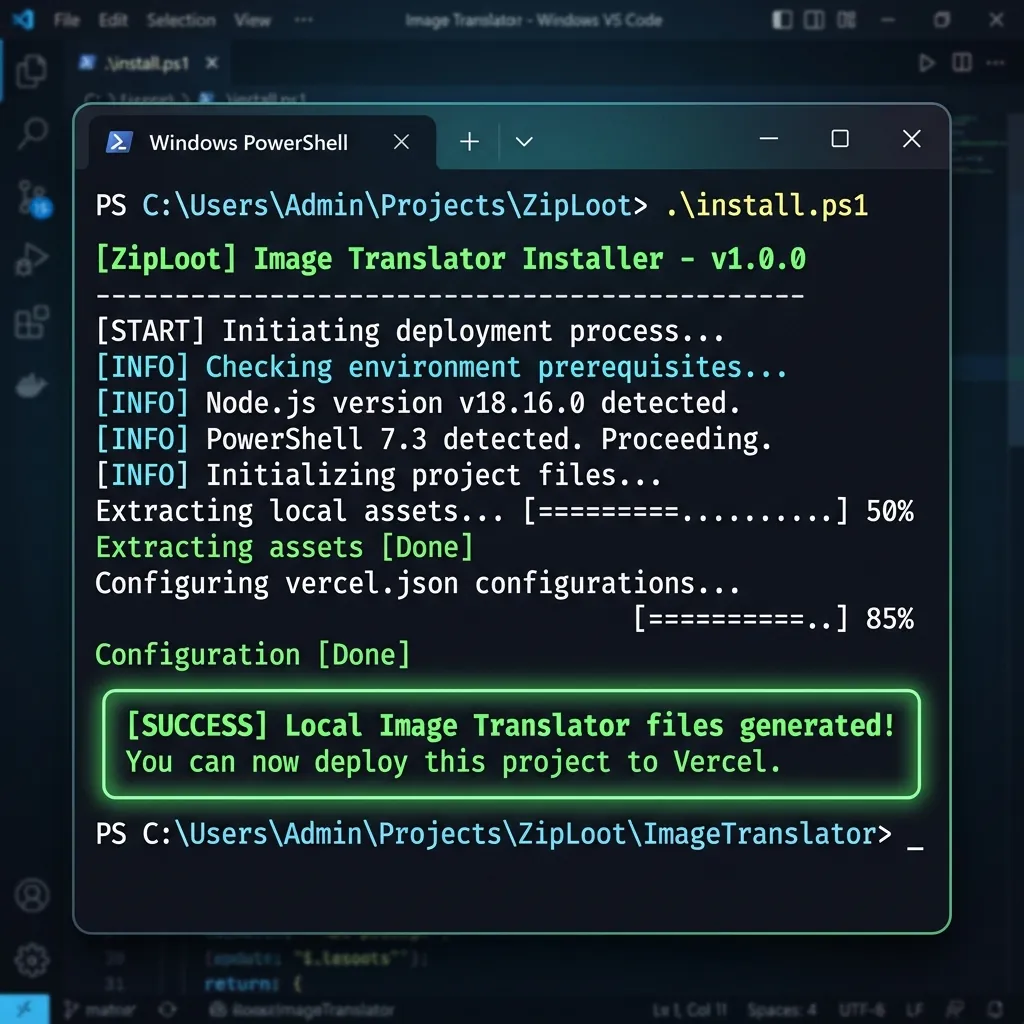Toggle the split-pane layout icon in VS Code title bar
The width and height of the screenshot is (1024, 1024).
[x=814, y=20]
